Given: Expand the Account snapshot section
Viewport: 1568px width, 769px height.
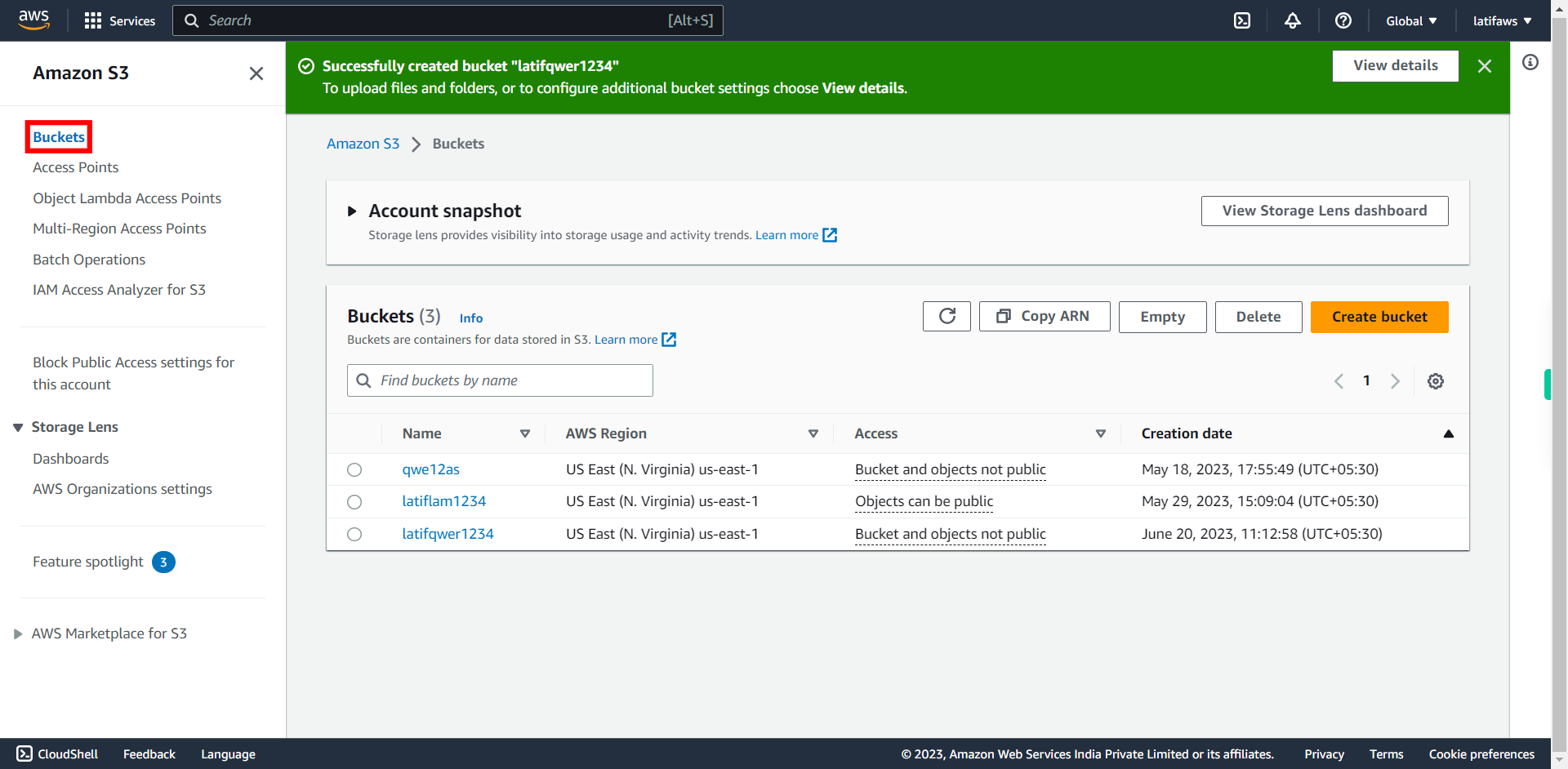Looking at the screenshot, I should pyautogui.click(x=352, y=211).
